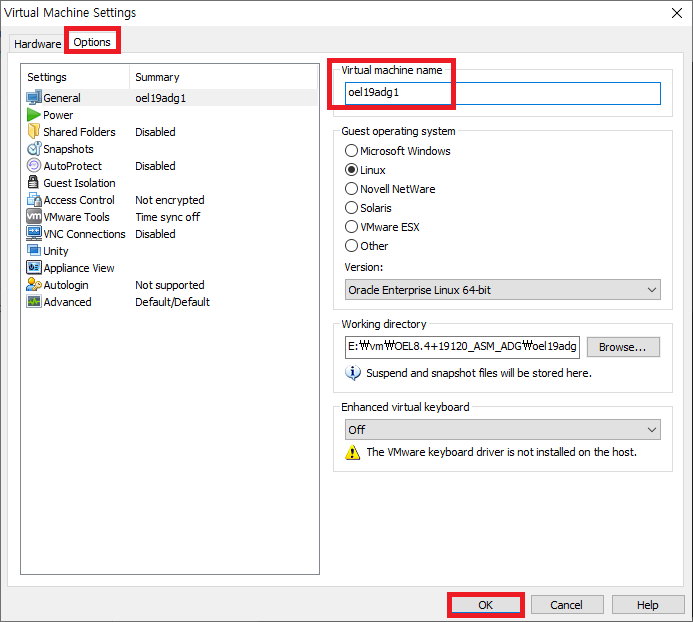Open Help for VM settings
This screenshot has height=622, width=693.
tap(647, 605)
